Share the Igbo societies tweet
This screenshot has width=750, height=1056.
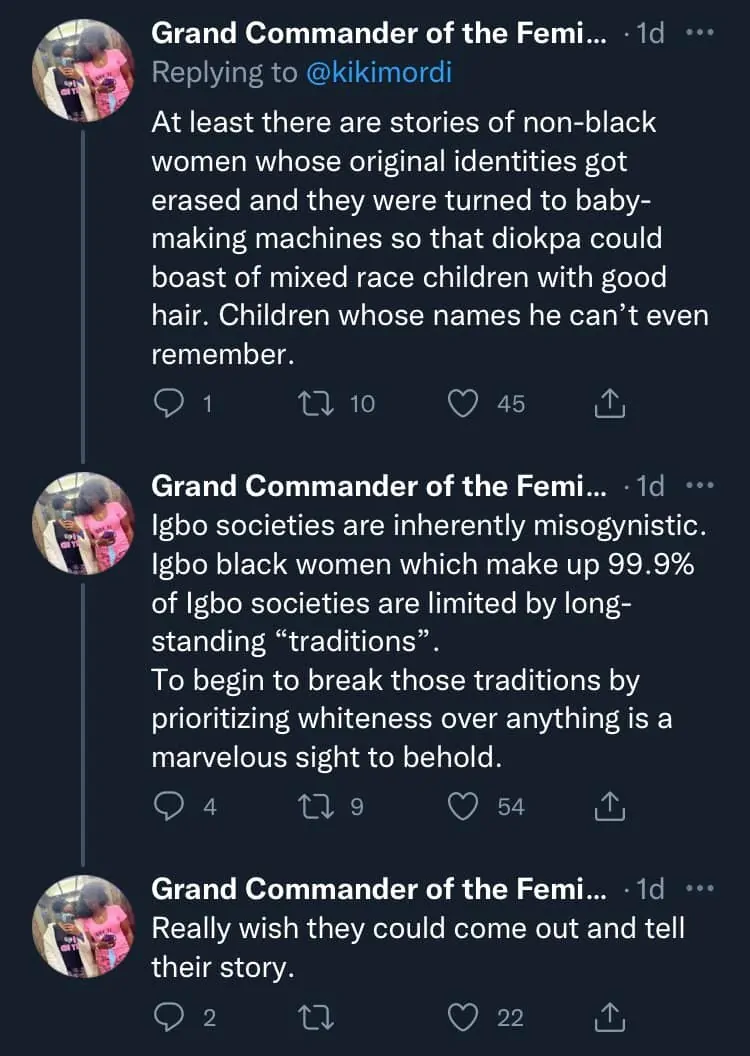609,806
